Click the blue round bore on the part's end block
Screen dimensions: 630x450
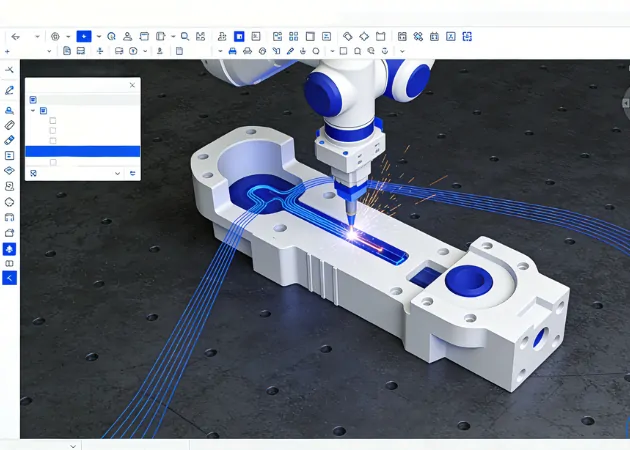click(469, 281)
